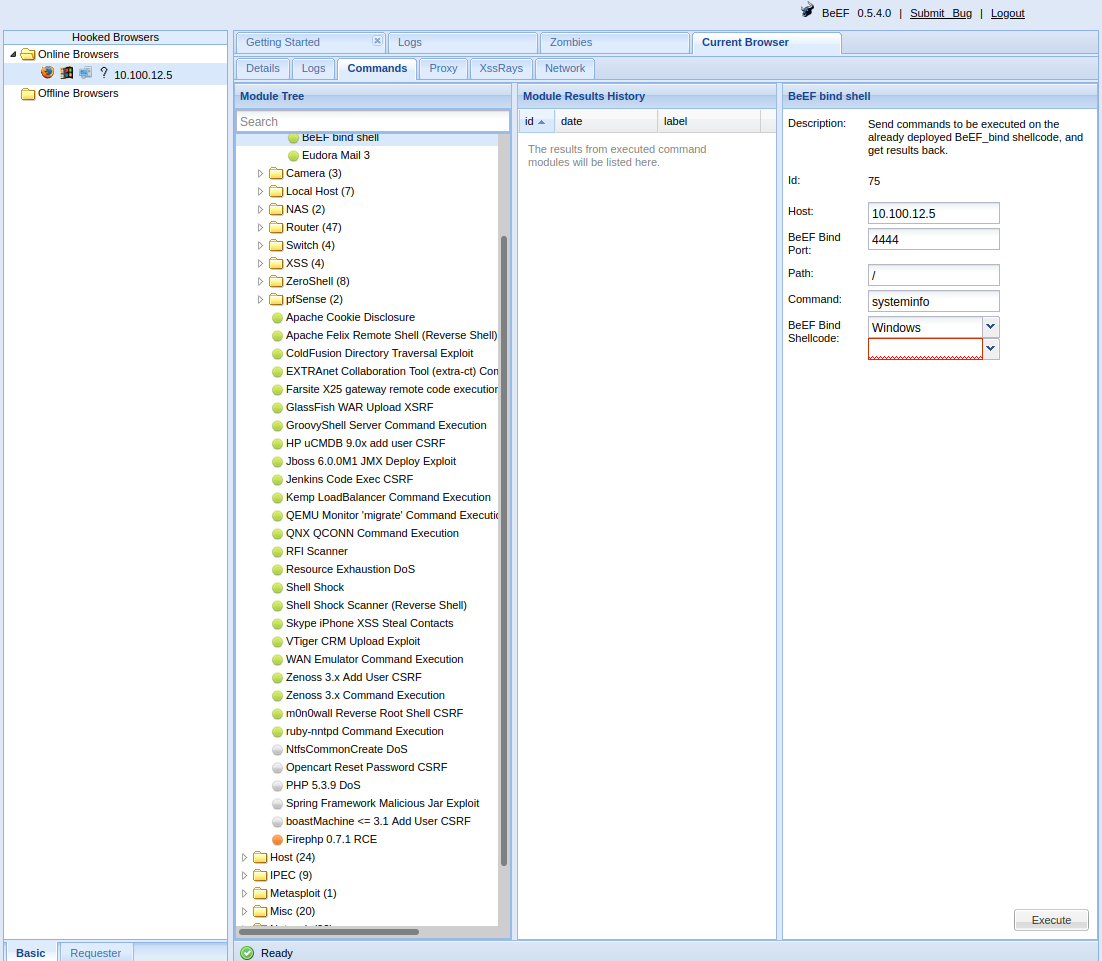
Task: Click the Camera folder icon
Action: click(276, 173)
